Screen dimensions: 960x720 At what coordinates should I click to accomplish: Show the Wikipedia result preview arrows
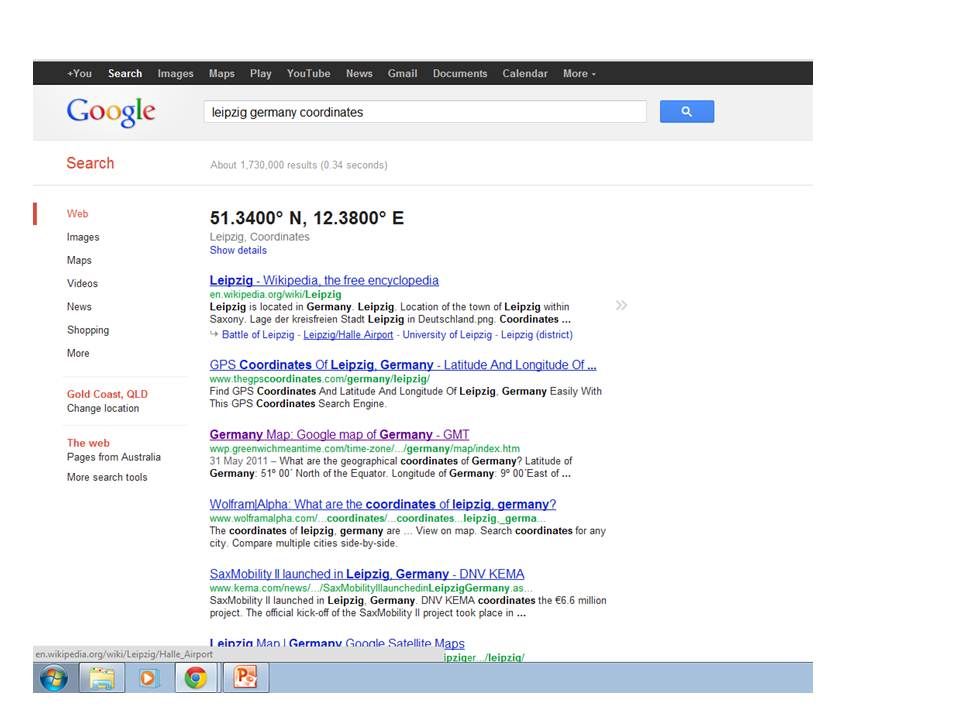[621, 305]
